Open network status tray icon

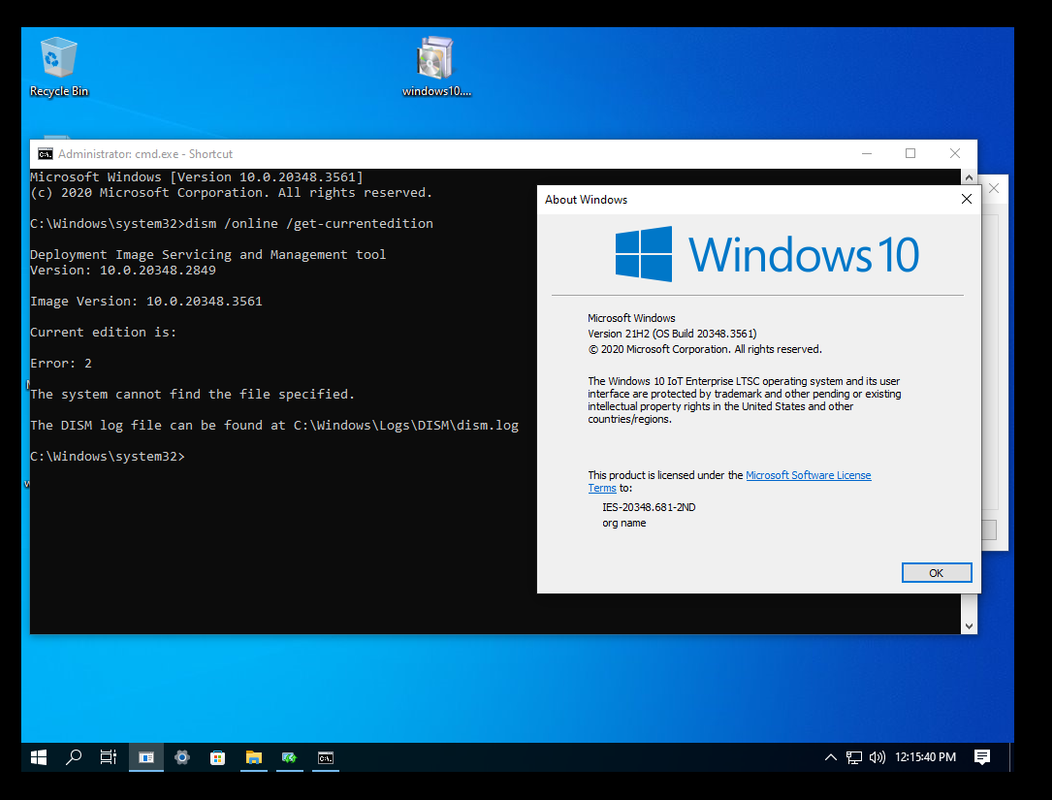pyautogui.click(x=854, y=758)
